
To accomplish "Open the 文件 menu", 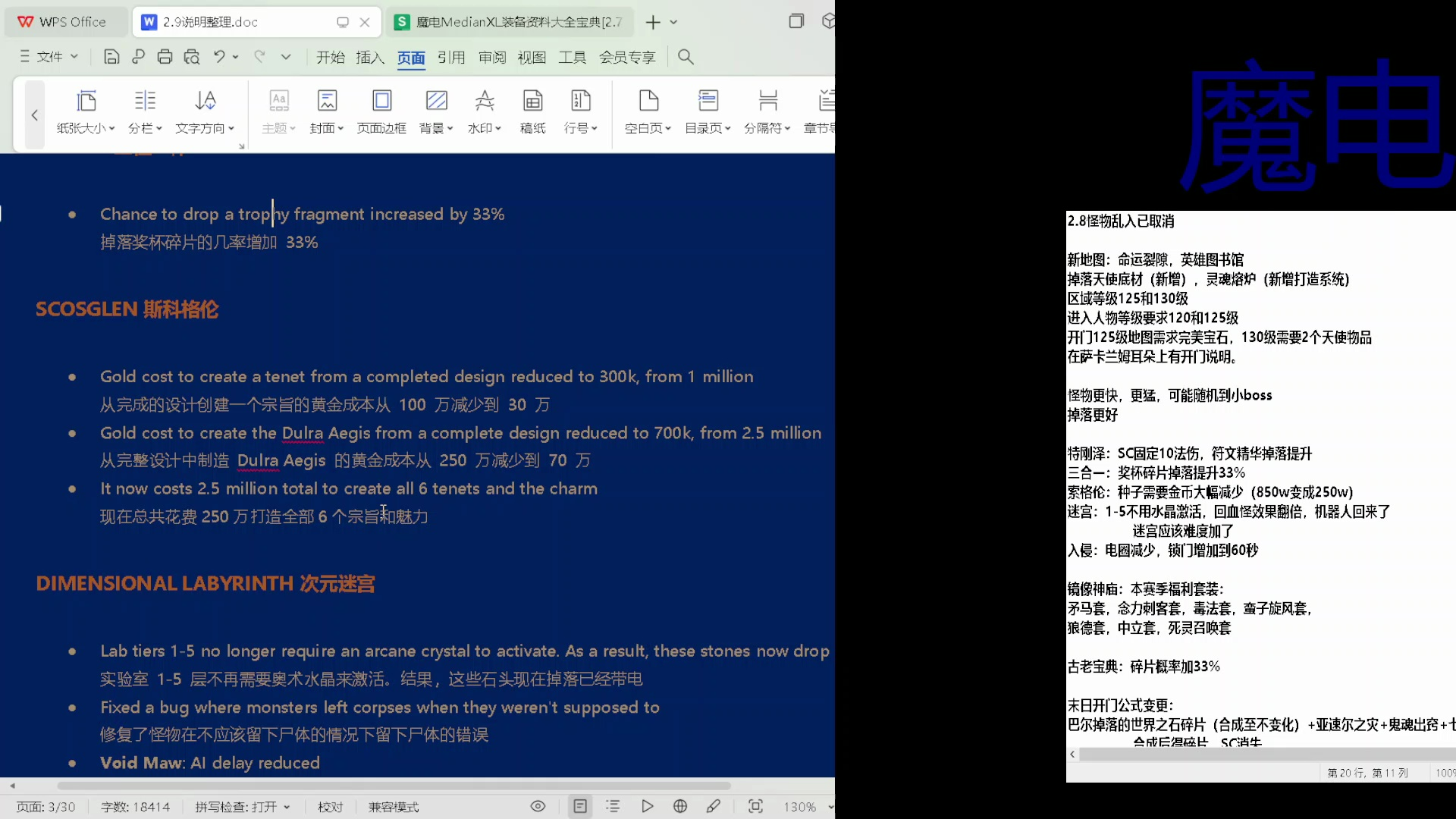I will tap(49, 57).
